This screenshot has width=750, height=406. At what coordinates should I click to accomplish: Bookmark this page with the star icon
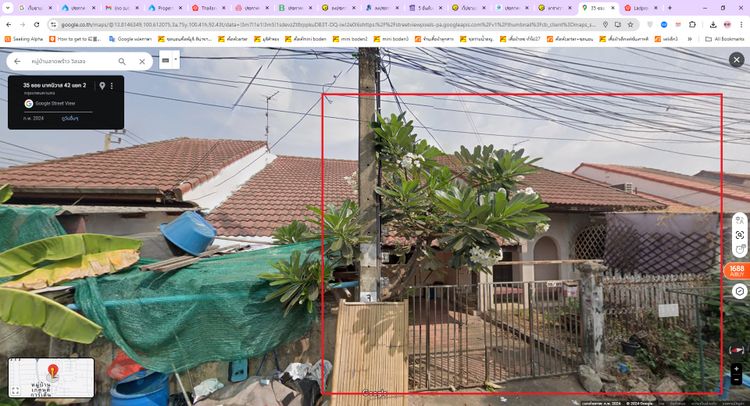tap(631, 24)
